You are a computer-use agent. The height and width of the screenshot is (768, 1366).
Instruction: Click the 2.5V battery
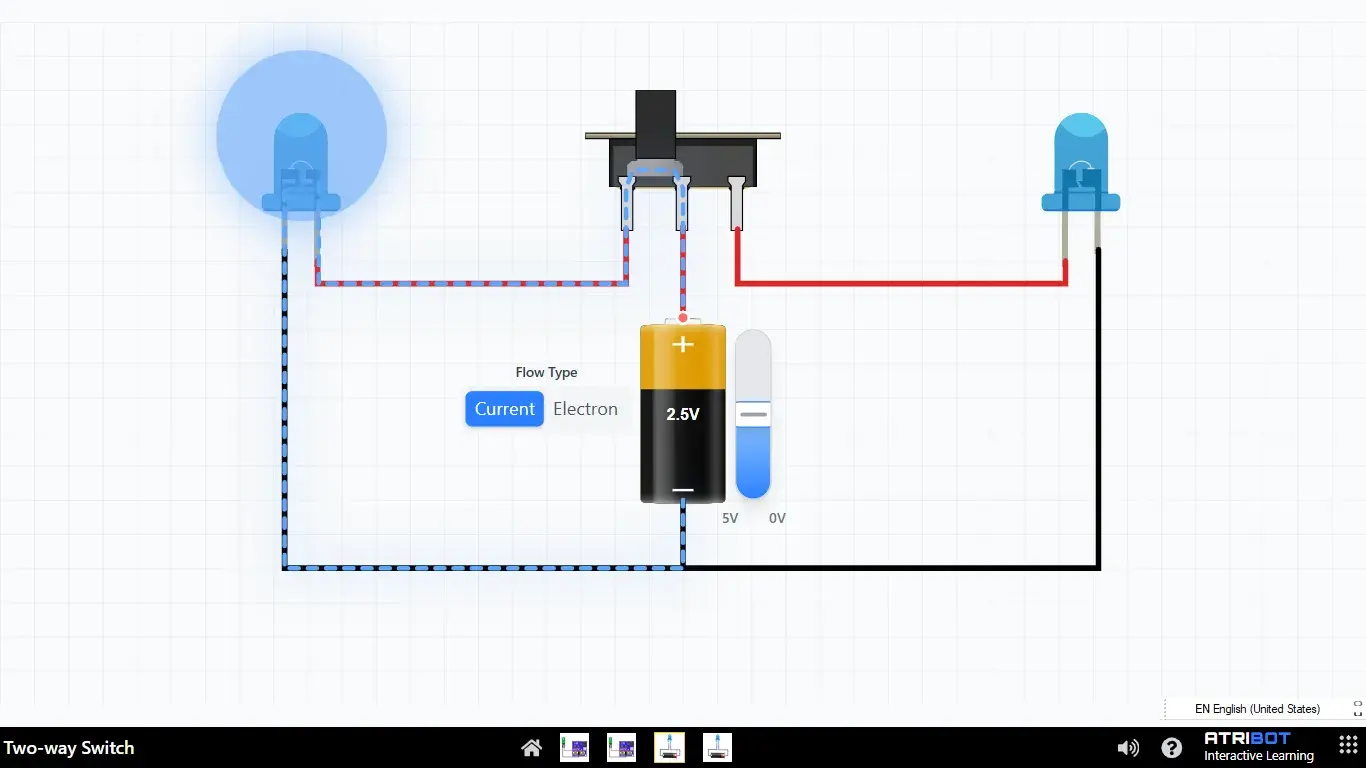(x=683, y=412)
